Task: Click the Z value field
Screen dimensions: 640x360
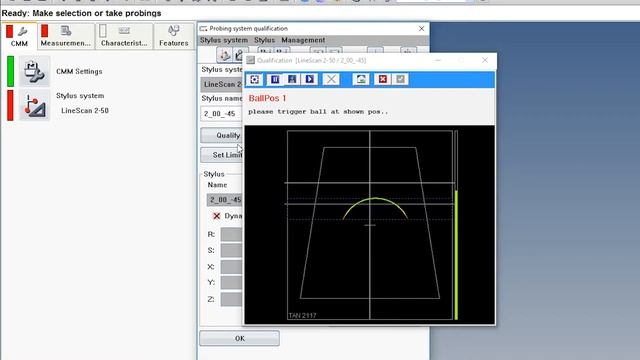Action: click(x=232, y=299)
